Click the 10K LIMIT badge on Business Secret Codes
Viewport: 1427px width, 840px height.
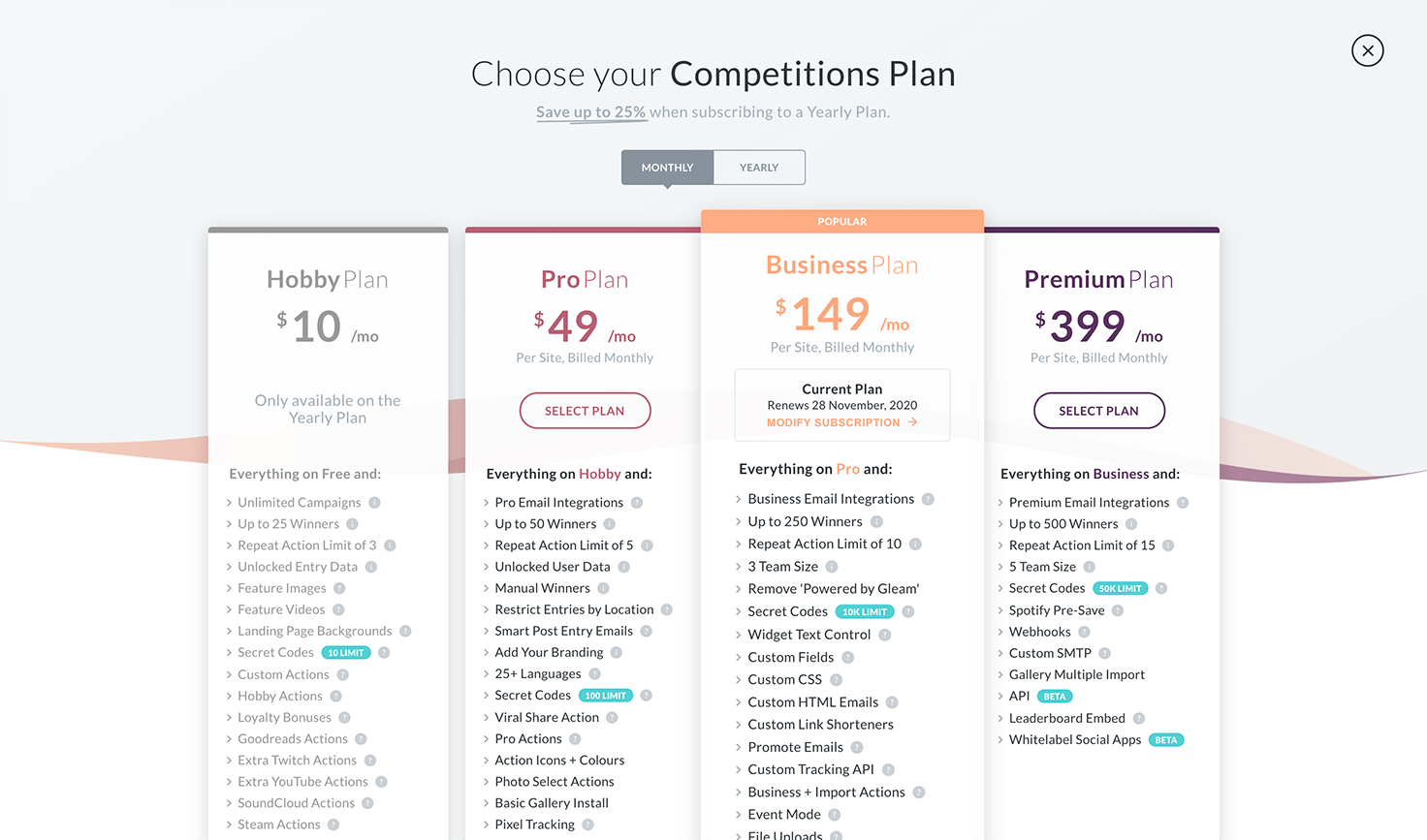[864, 611]
